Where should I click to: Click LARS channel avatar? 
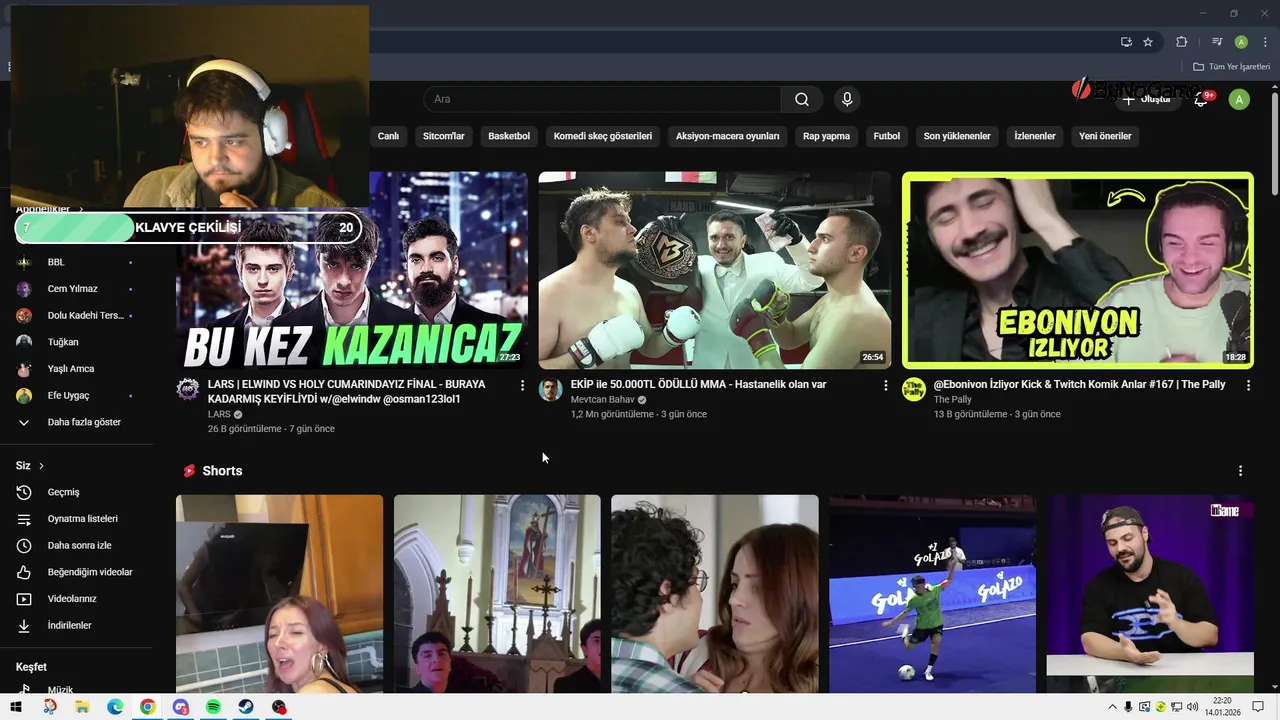pos(188,389)
